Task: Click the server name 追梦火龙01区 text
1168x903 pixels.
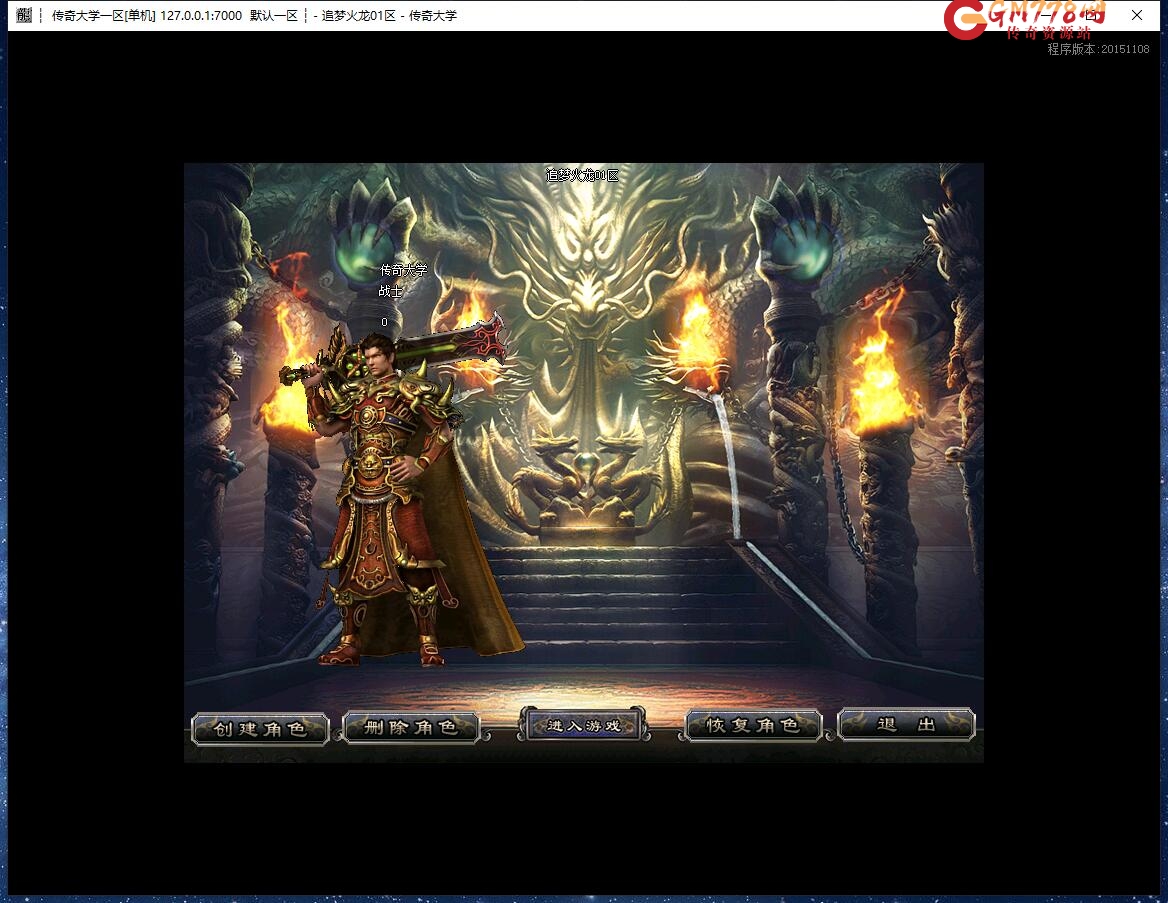Action: point(583,175)
